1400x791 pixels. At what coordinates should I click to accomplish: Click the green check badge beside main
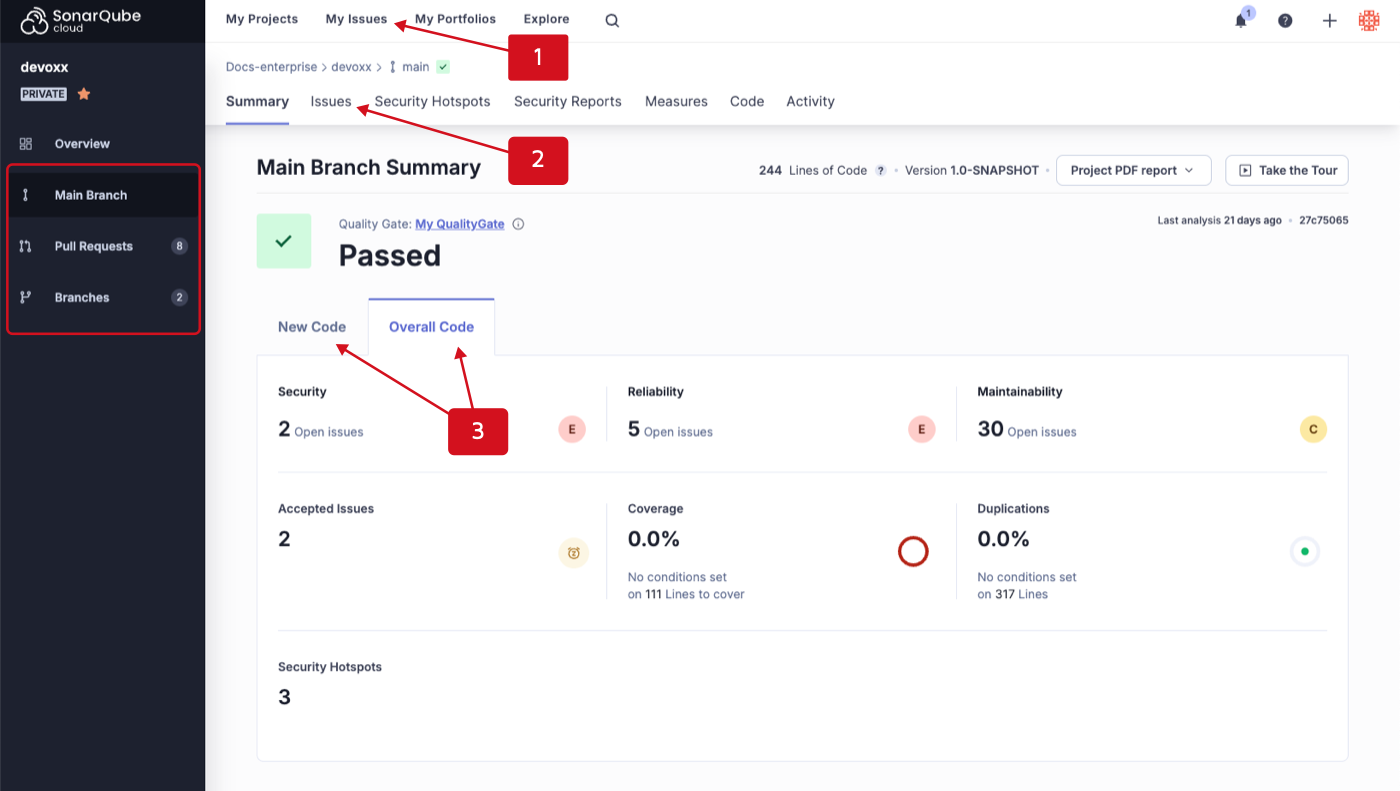coord(443,67)
